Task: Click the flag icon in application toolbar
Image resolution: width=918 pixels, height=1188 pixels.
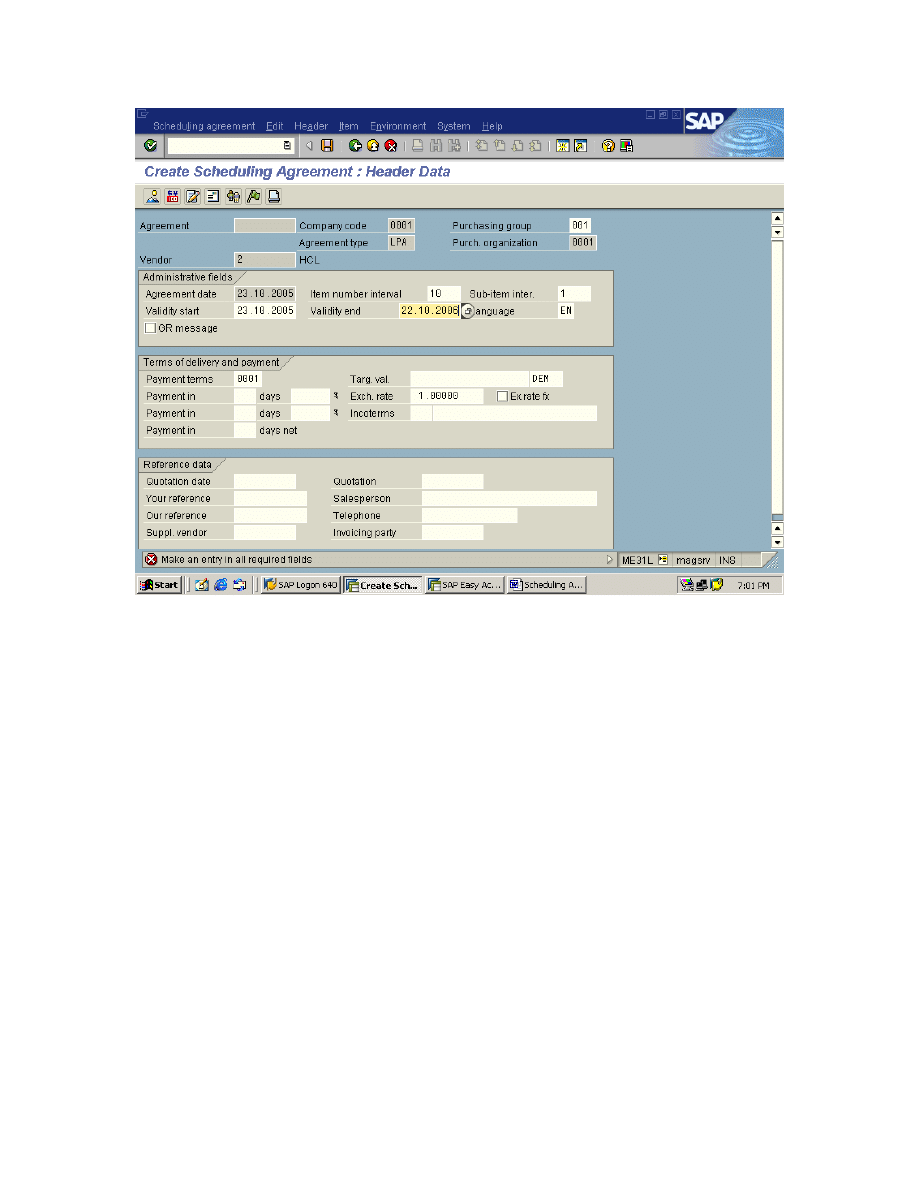Action: point(253,196)
